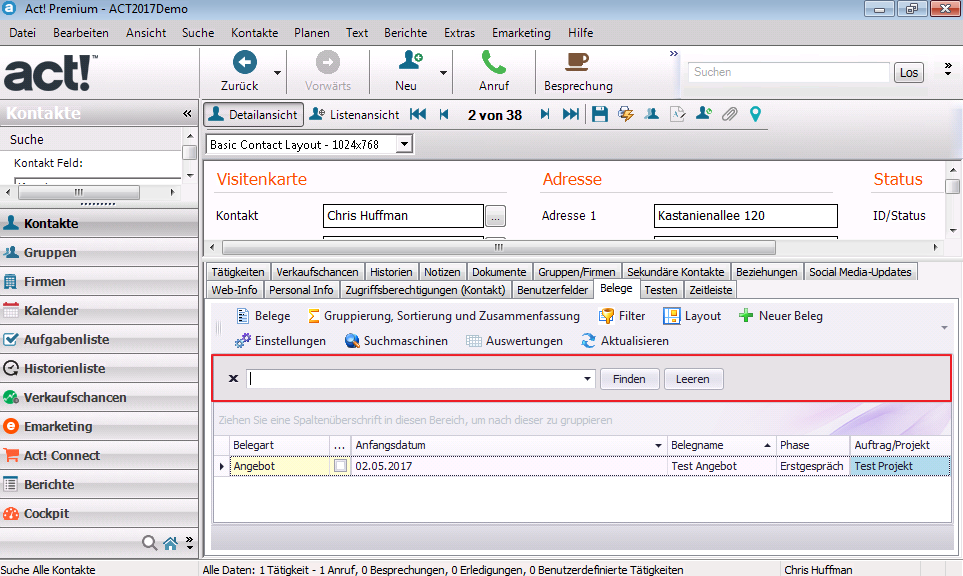Viewport: 963px width, 576px height.
Task: Collapse the Kontakte sidebar panel
Action: pos(187,113)
